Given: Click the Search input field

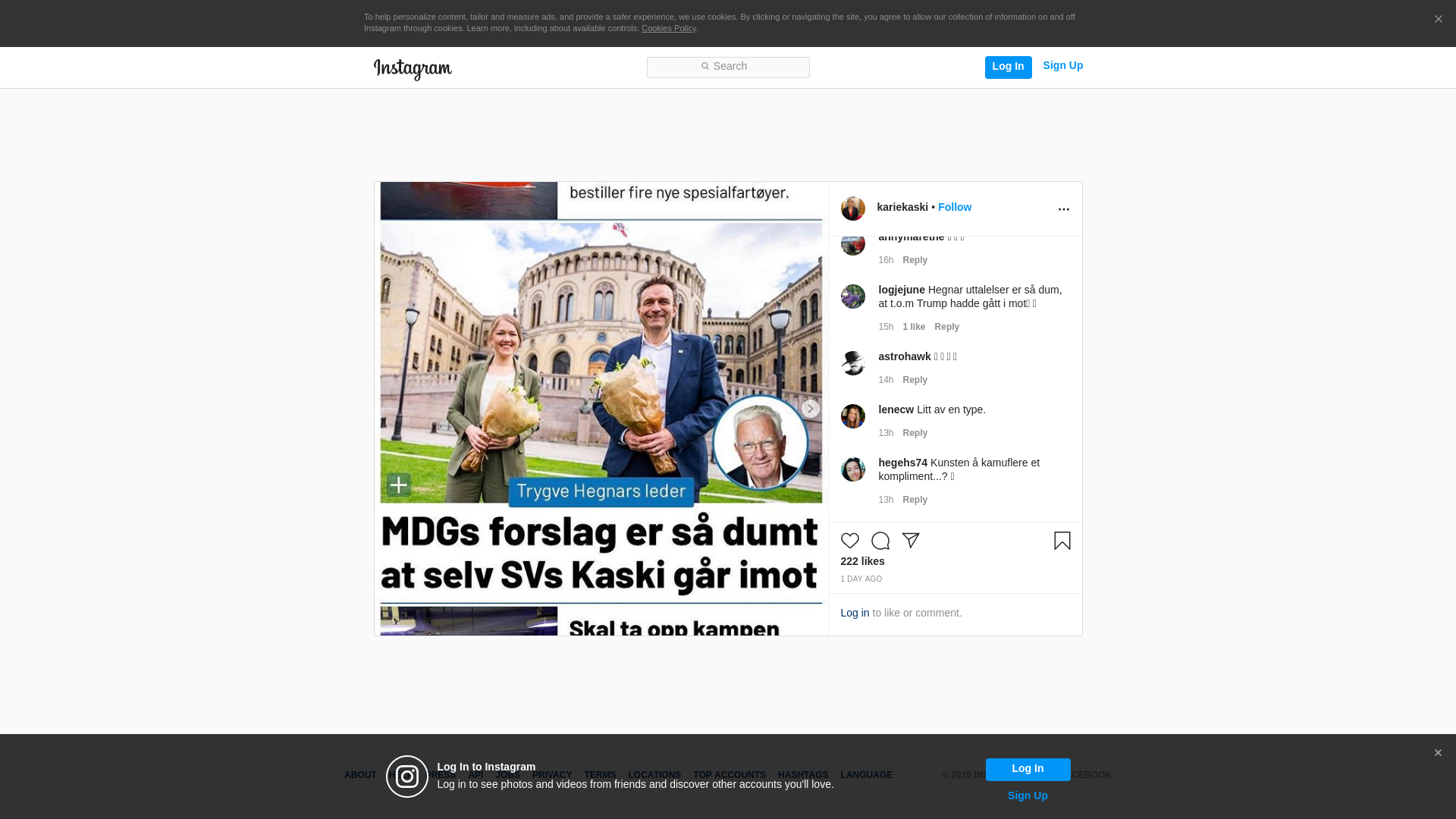Looking at the screenshot, I should coord(728,67).
